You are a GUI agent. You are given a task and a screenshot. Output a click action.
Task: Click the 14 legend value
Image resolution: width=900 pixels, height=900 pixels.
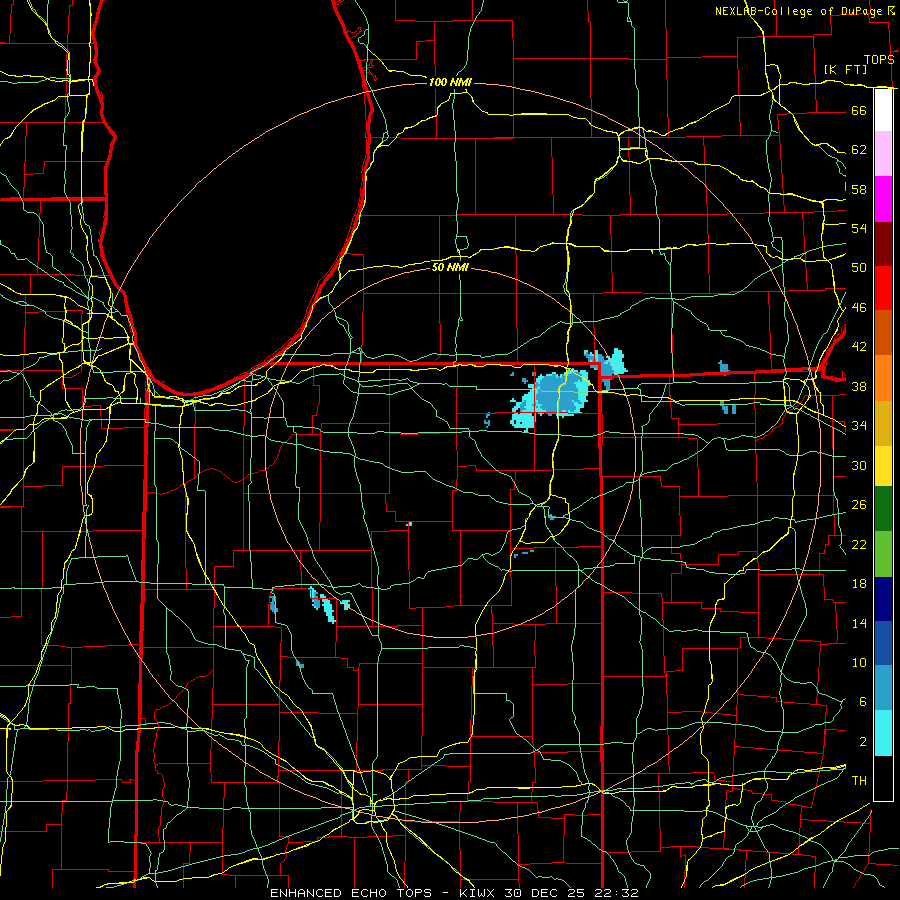[x=859, y=623]
